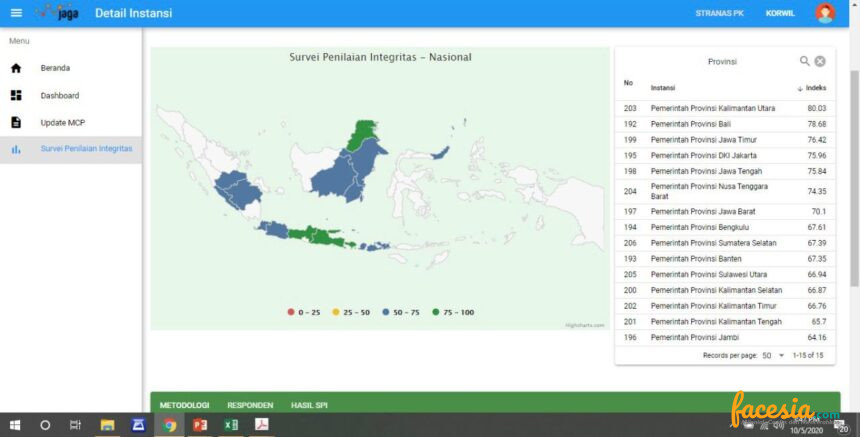Open the hamburger menu icon
The width and height of the screenshot is (860, 437).
tap(16, 13)
